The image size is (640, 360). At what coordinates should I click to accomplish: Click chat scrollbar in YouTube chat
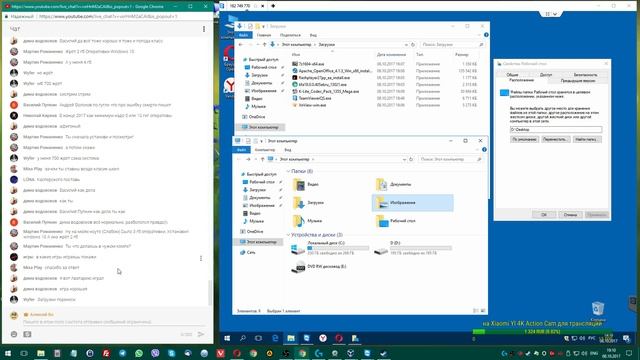click(210, 293)
